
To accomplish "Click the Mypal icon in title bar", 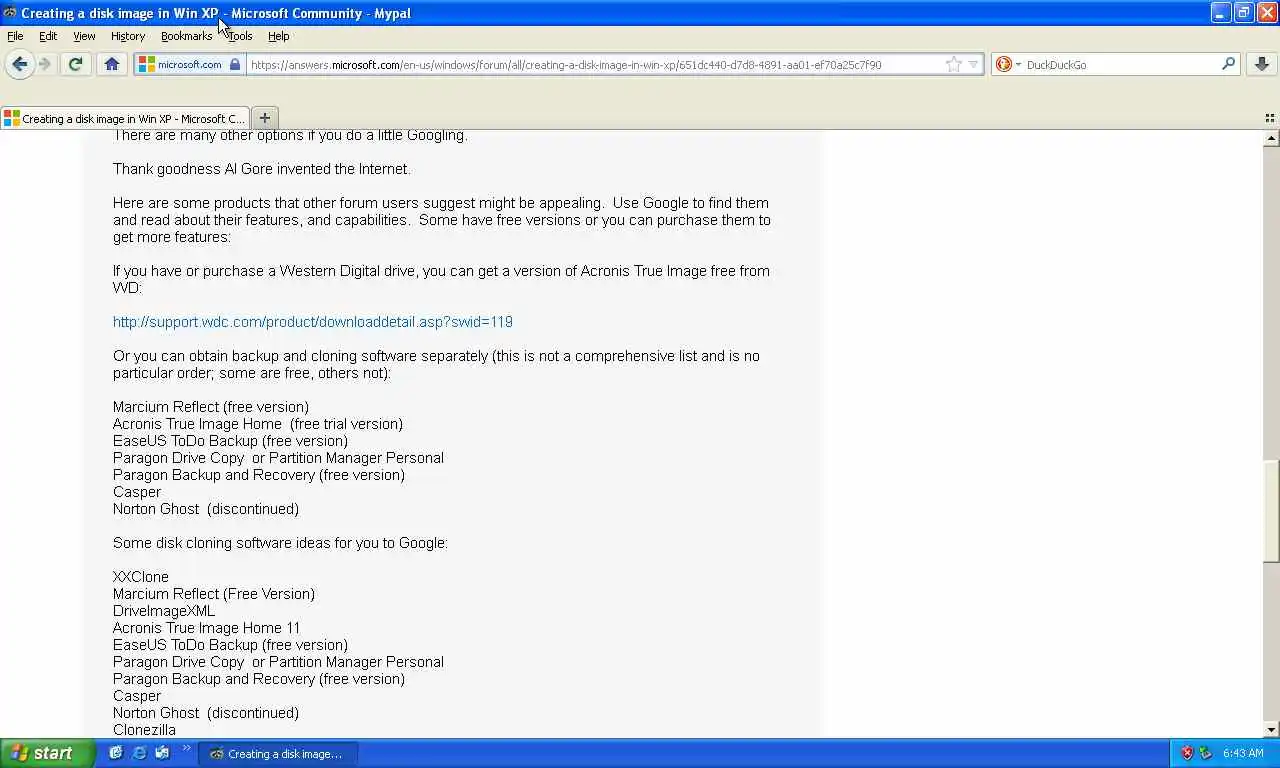I will point(10,13).
